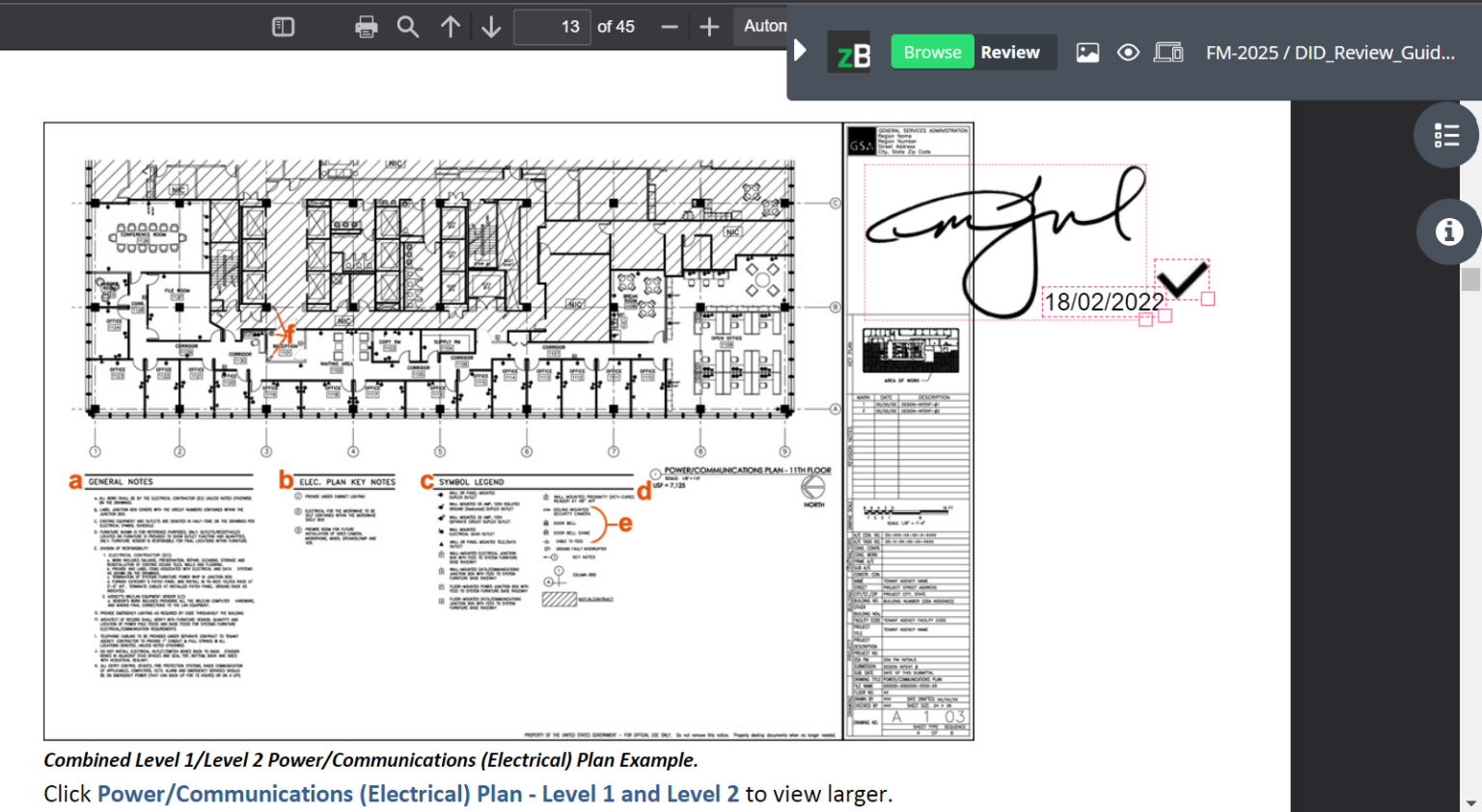Go to previous page with the up arrow
This screenshot has height=812, width=1482.
click(450, 26)
